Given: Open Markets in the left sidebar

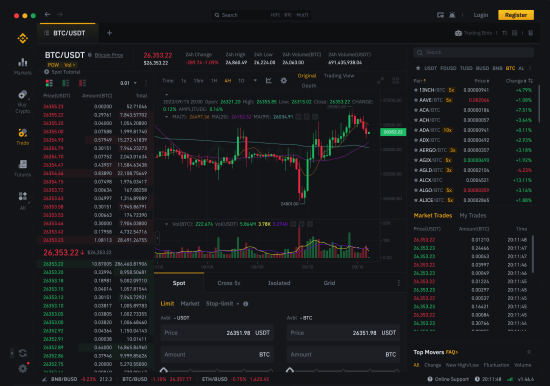Looking at the screenshot, I should [23, 67].
